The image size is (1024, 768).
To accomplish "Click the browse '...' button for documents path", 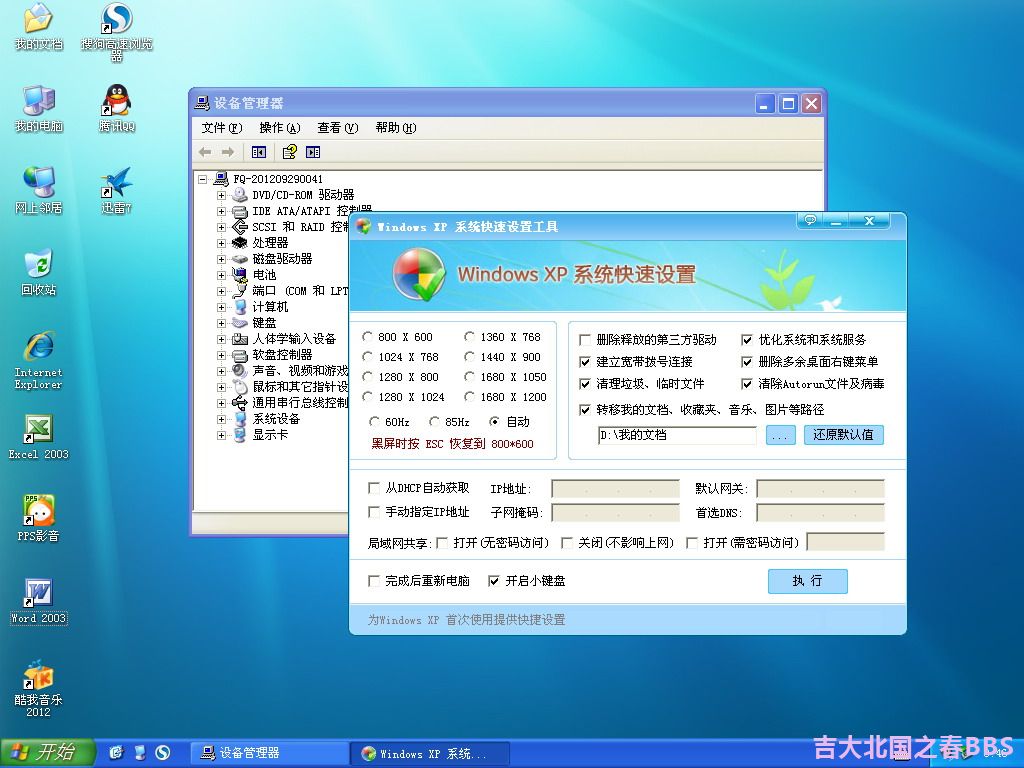I will pyautogui.click(x=780, y=435).
